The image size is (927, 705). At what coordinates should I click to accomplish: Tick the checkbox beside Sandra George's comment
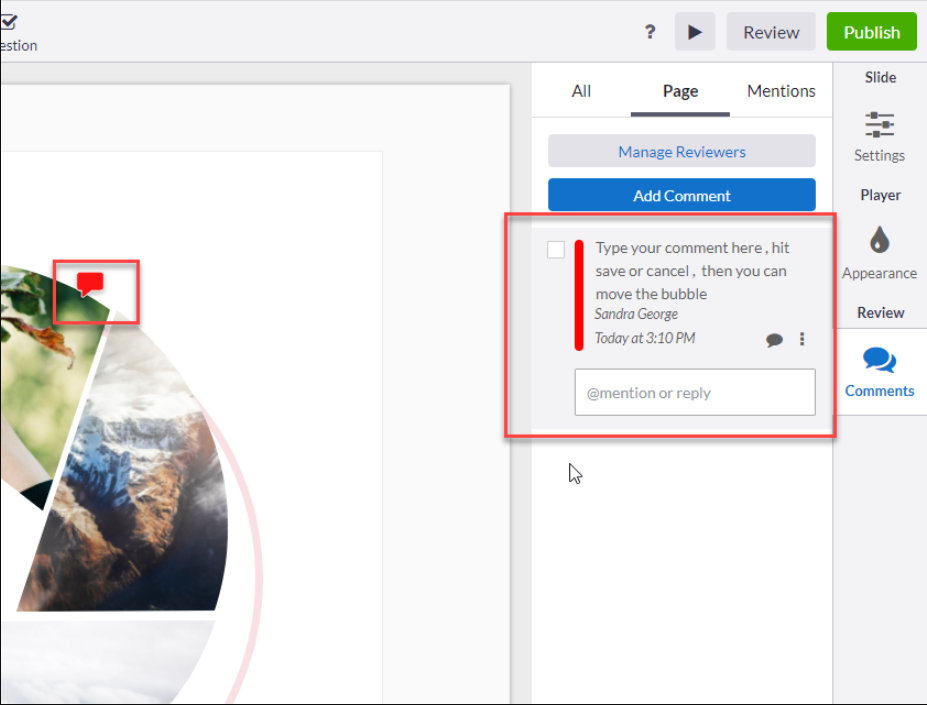coord(556,250)
